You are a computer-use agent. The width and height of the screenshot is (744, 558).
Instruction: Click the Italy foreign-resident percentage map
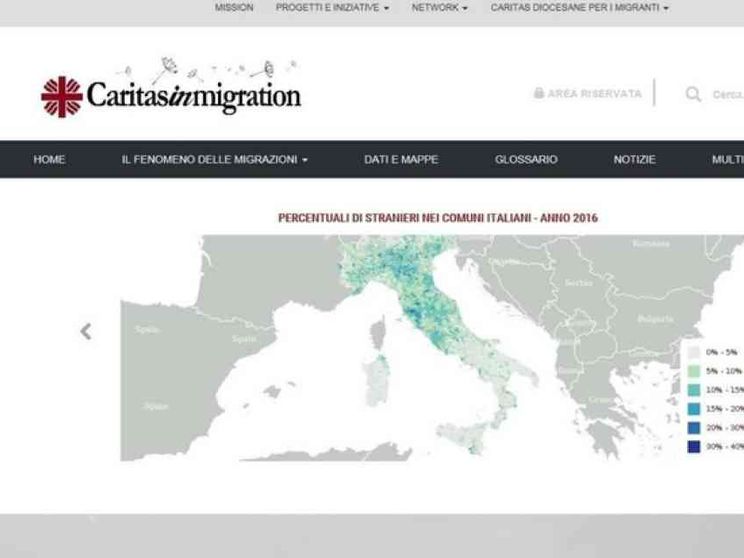(432, 348)
